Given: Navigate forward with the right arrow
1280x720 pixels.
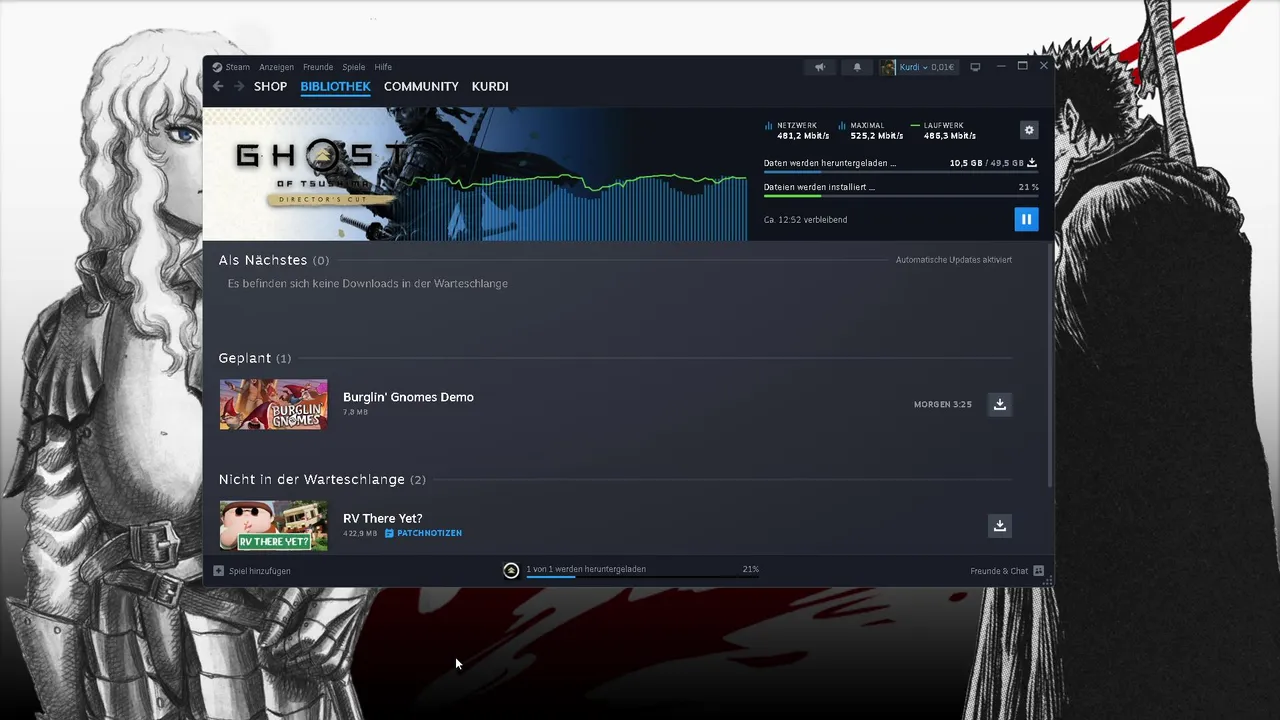Looking at the screenshot, I should (239, 86).
